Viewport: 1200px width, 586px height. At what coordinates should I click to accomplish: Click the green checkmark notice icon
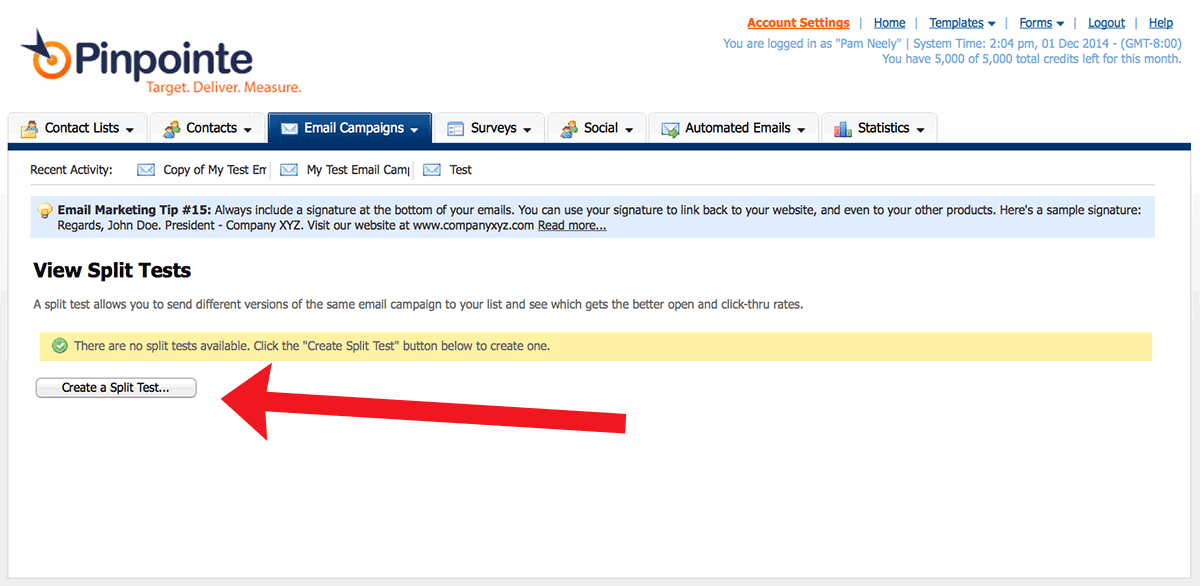[59, 346]
